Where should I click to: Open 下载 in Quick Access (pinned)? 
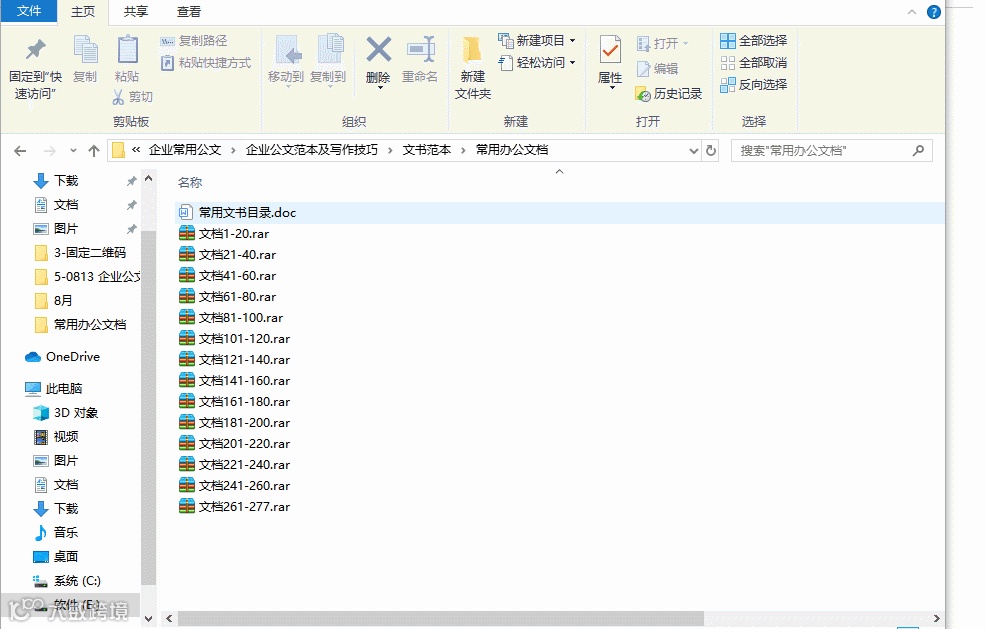coord(66,181)
